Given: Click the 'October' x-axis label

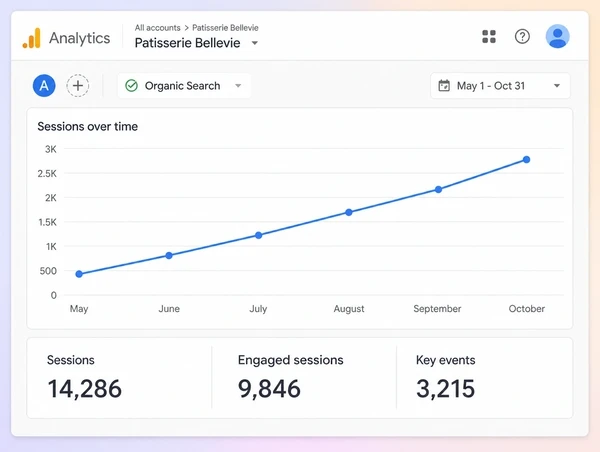Looking at the screenshot, I should click(527, 309).
